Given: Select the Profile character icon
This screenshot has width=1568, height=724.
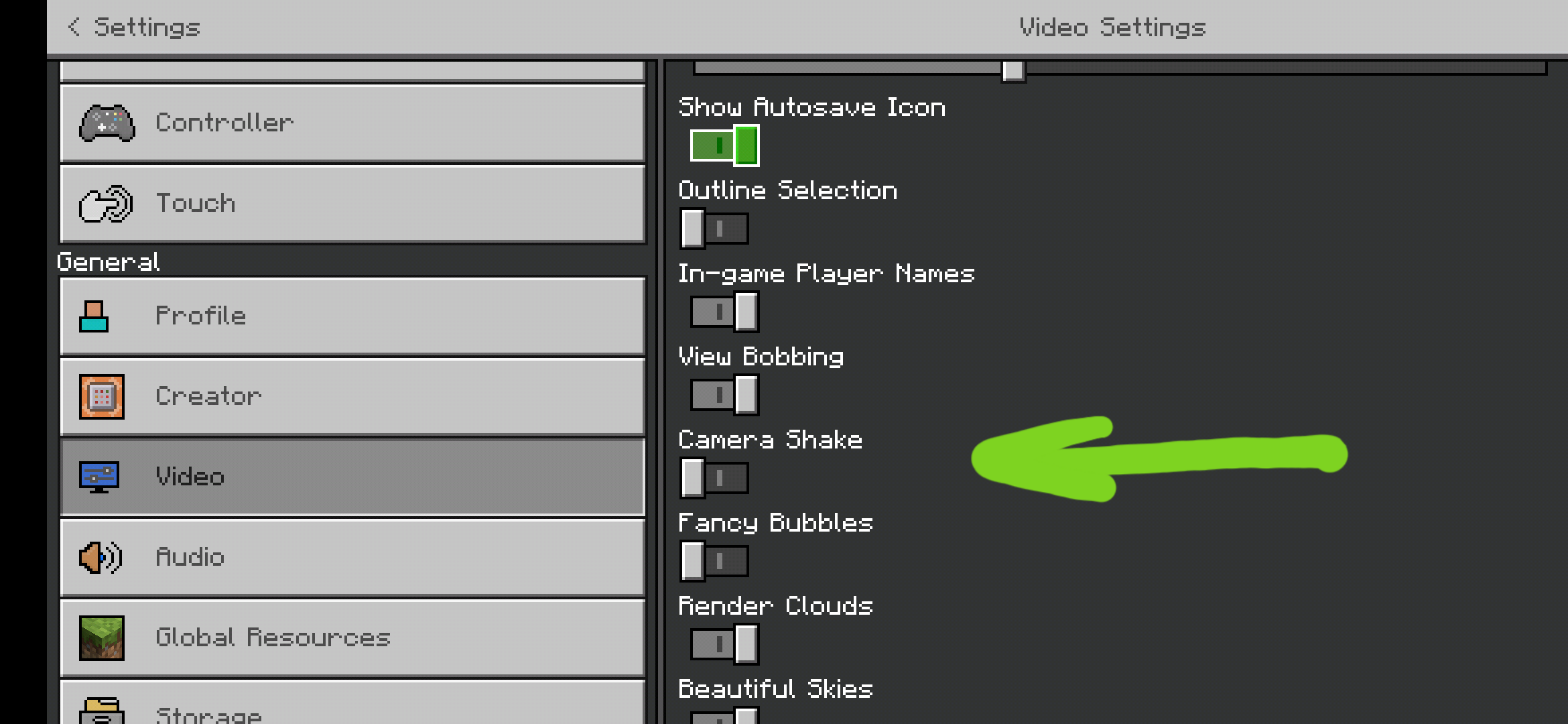Looking at the screenshot, I should (94, 316).
